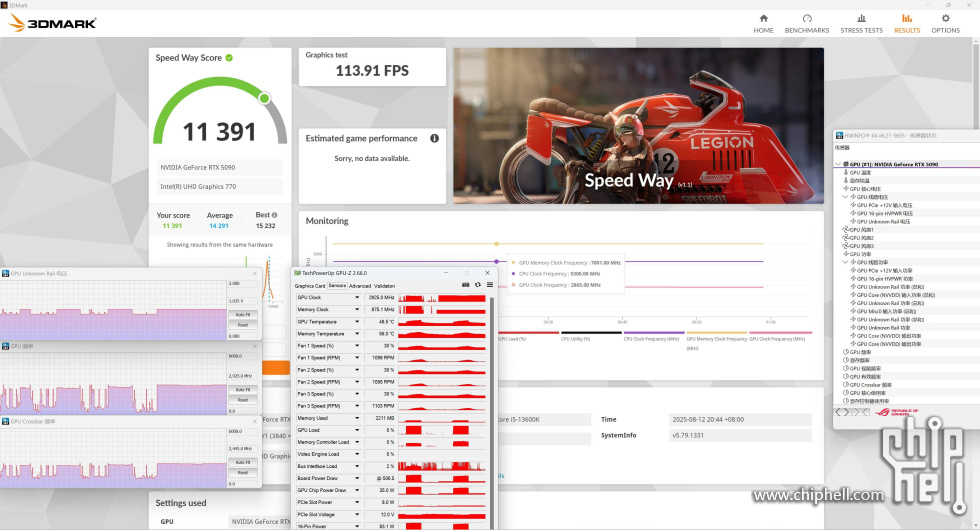This screenshot has width=980, height=530.
Task: Click HWiNFO nav left arrow icon
Action: click(839, 412)
